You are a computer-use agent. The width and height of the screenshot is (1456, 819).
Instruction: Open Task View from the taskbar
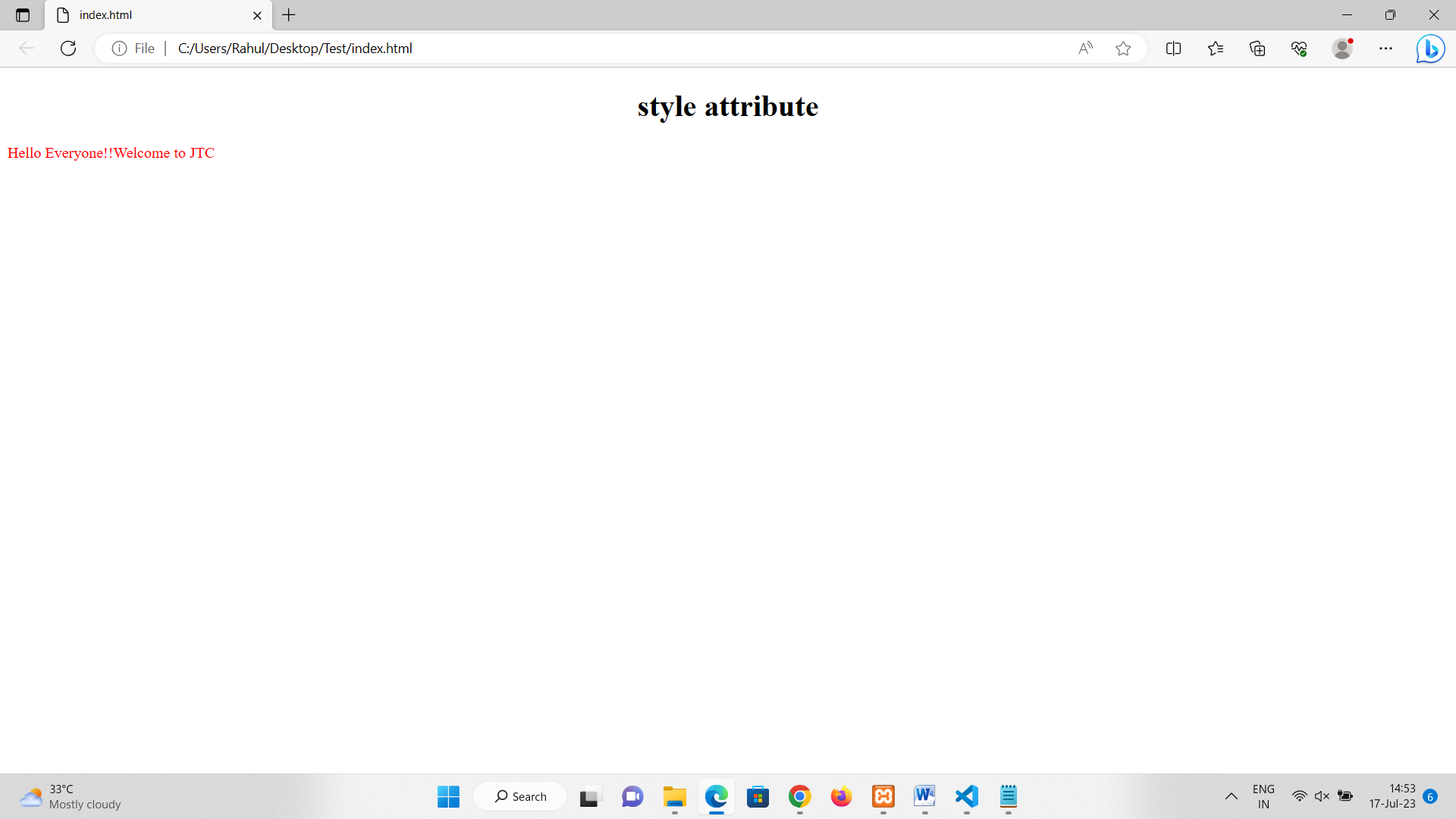point(589,796)
